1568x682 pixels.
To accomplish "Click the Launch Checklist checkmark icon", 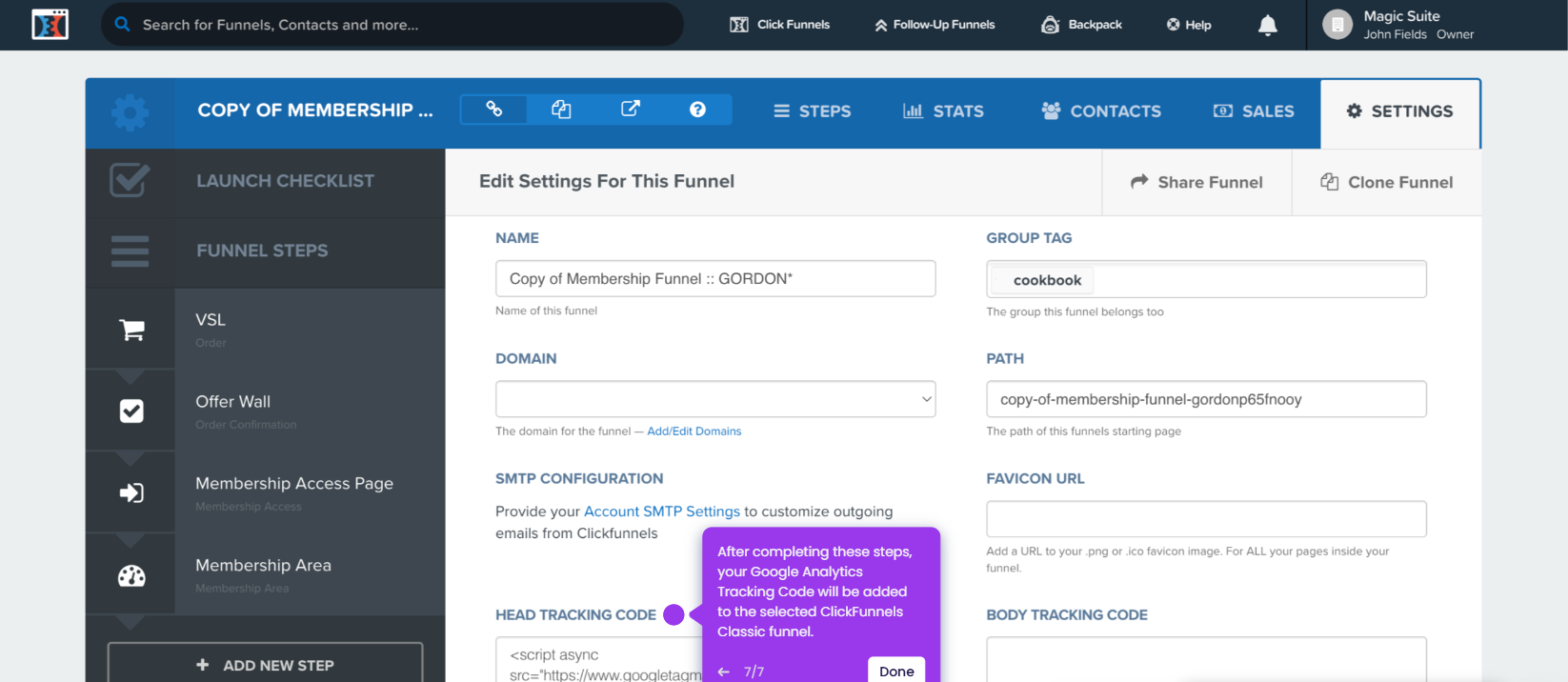I will (x=130, y=180).
